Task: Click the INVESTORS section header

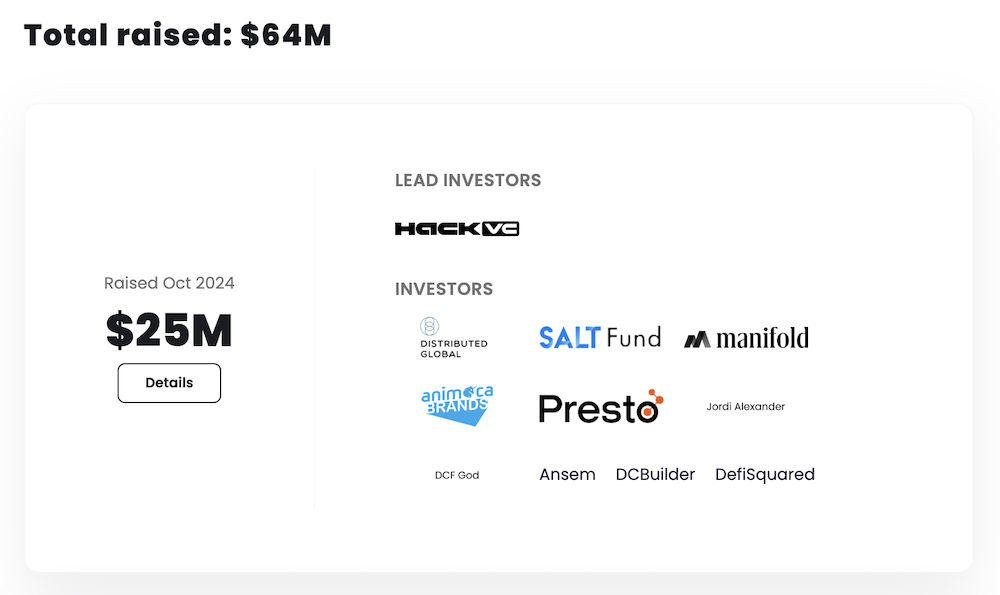Action: [x=444, y=288]
